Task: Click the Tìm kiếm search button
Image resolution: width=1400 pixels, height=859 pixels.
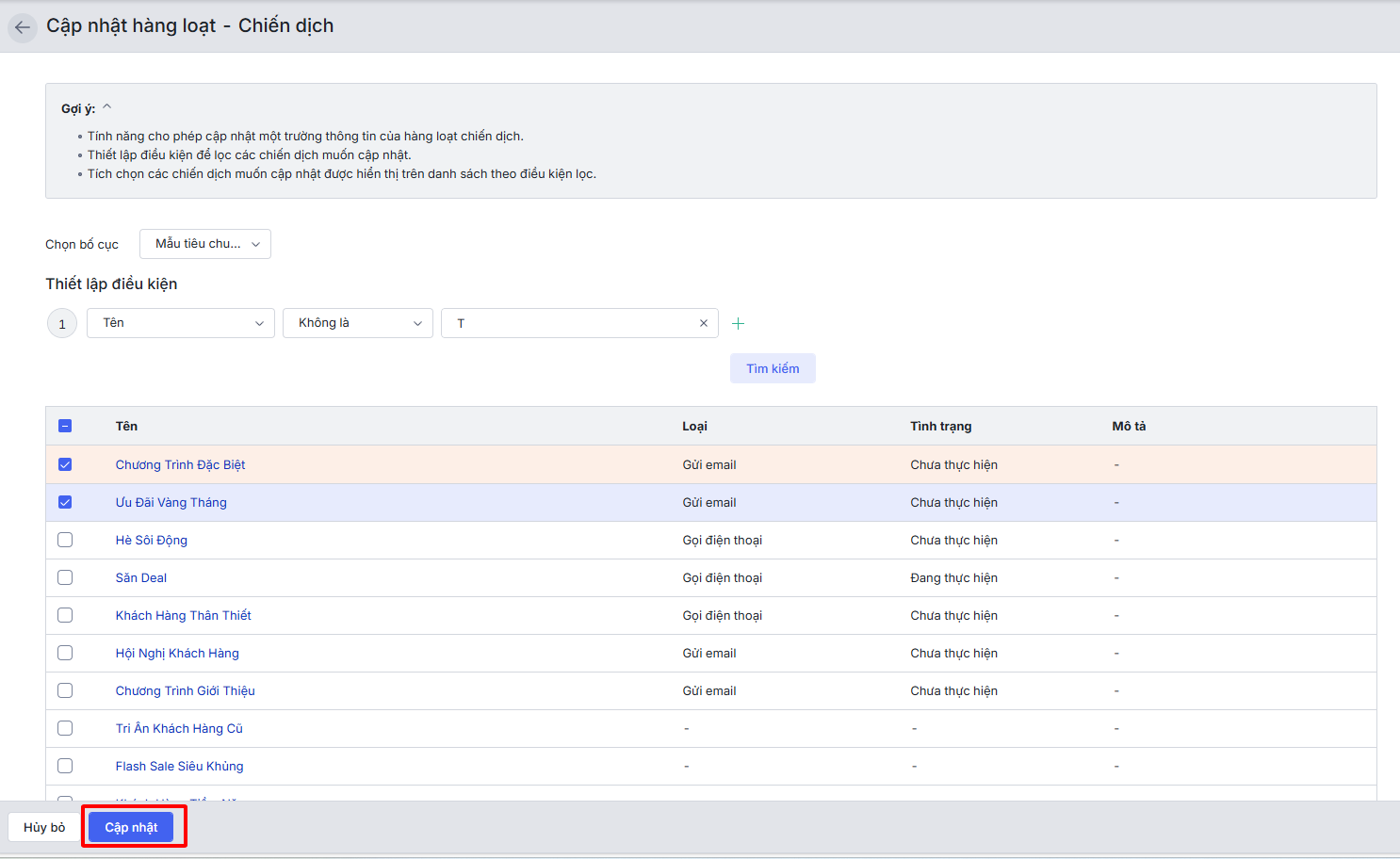Action: click(x=773, y=368)
